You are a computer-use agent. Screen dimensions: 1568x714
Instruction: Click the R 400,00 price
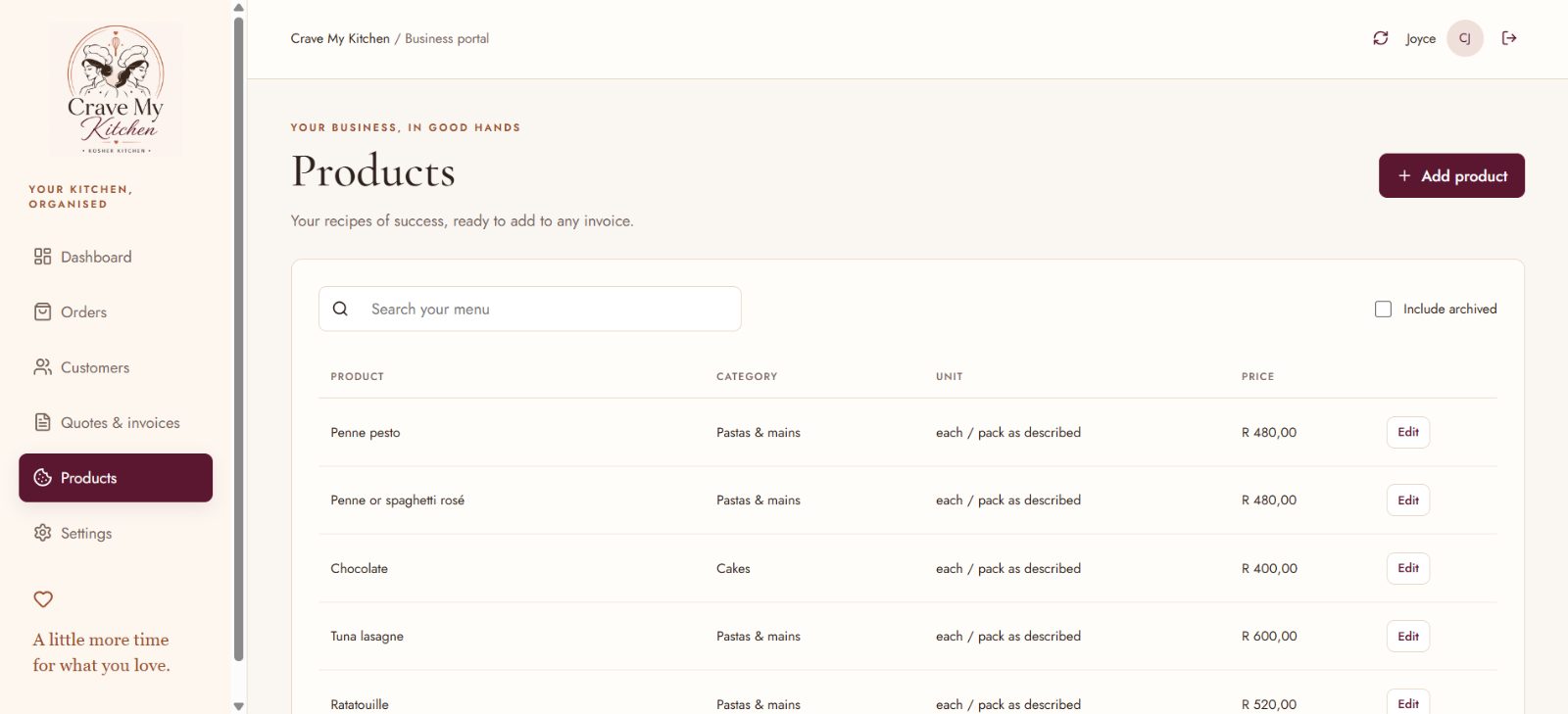point(1269,568)
